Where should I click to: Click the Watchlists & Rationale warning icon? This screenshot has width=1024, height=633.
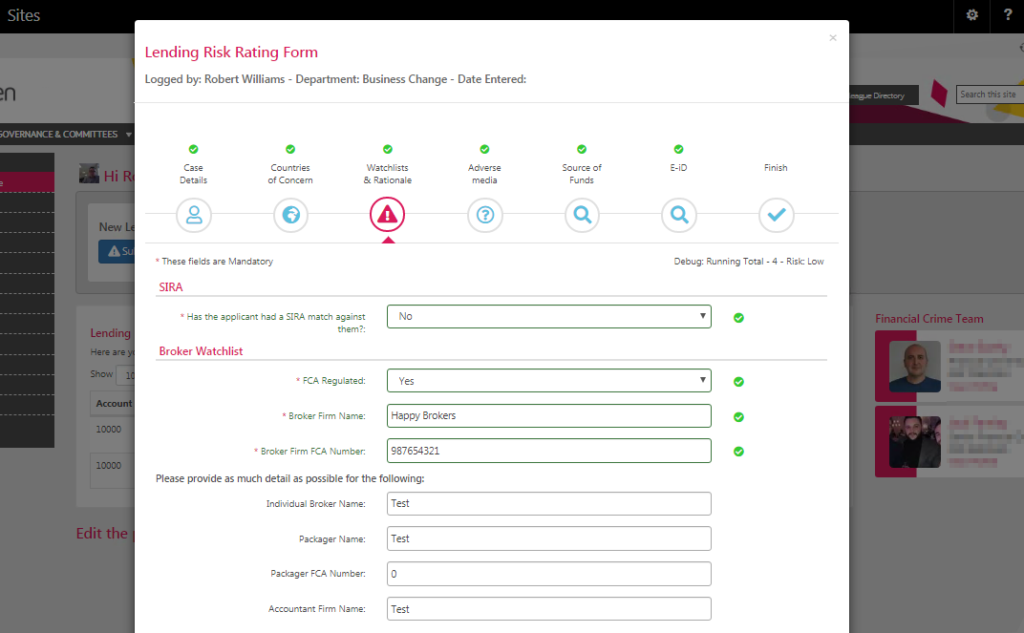click(x=387, y=214)
